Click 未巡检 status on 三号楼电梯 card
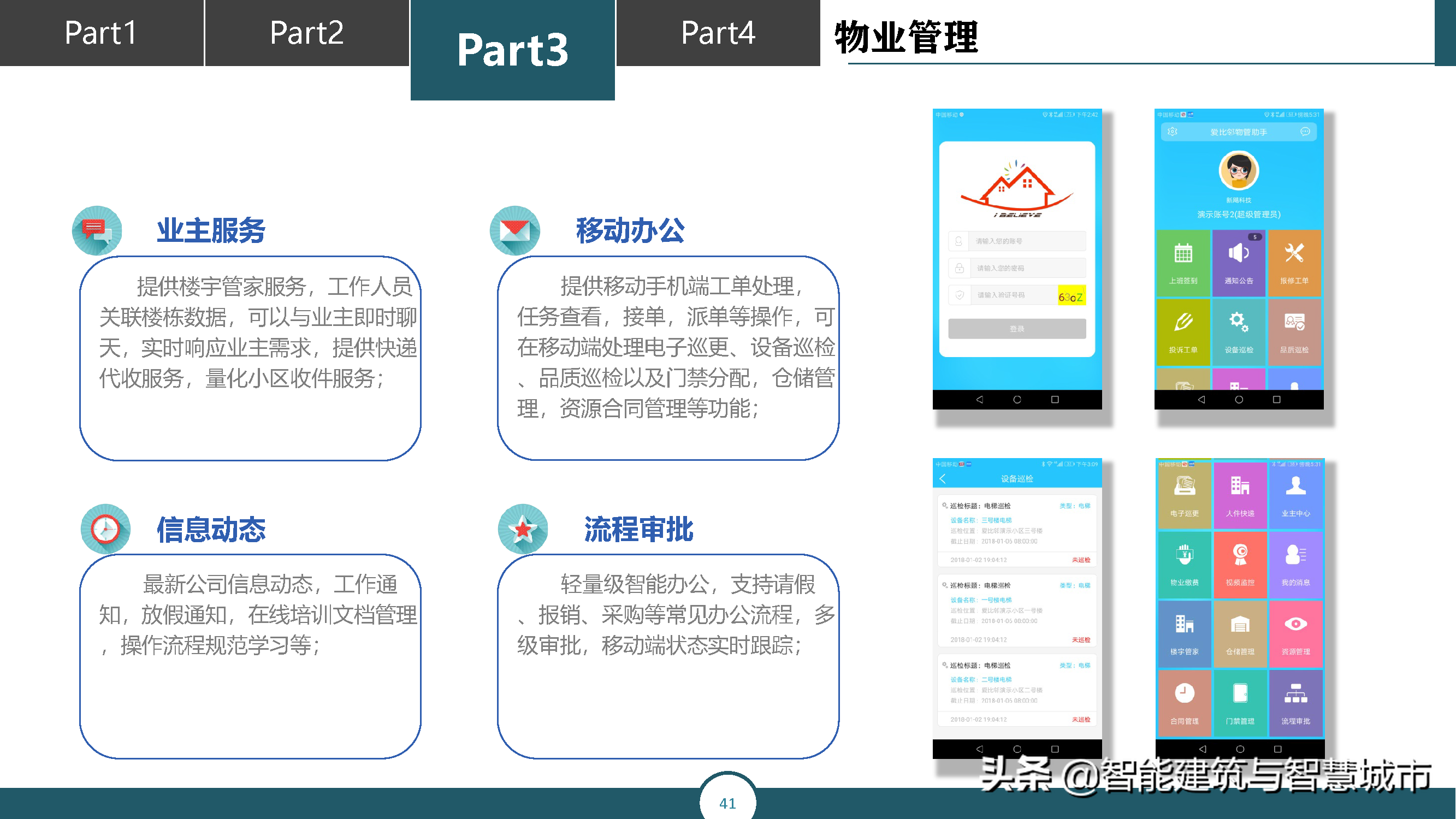Image resolution: width=1456 pixels, height=819 pixels. pyautogui.click(x=1081, y=560)
